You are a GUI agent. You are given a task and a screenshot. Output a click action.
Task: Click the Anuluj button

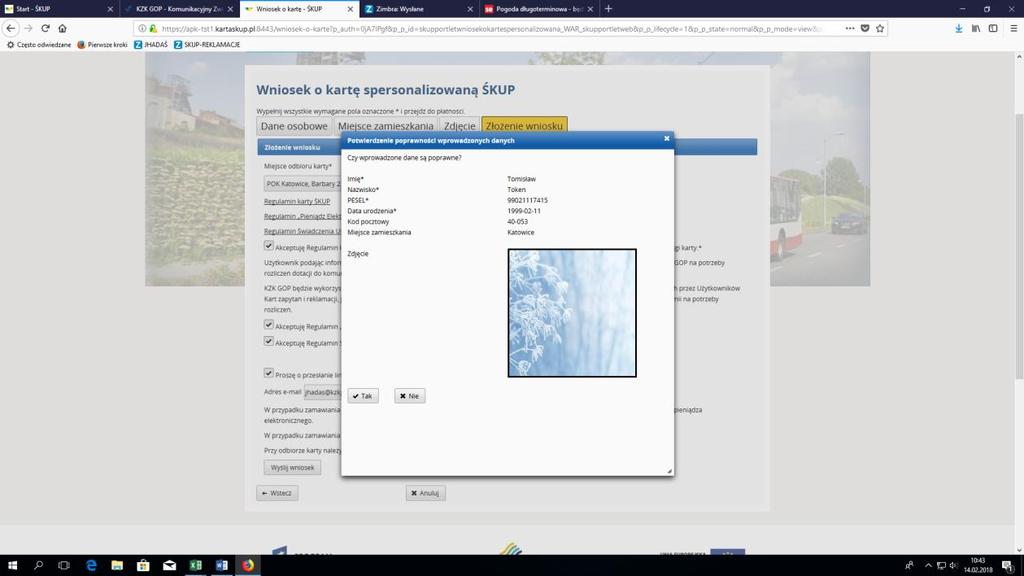(425, 493)
